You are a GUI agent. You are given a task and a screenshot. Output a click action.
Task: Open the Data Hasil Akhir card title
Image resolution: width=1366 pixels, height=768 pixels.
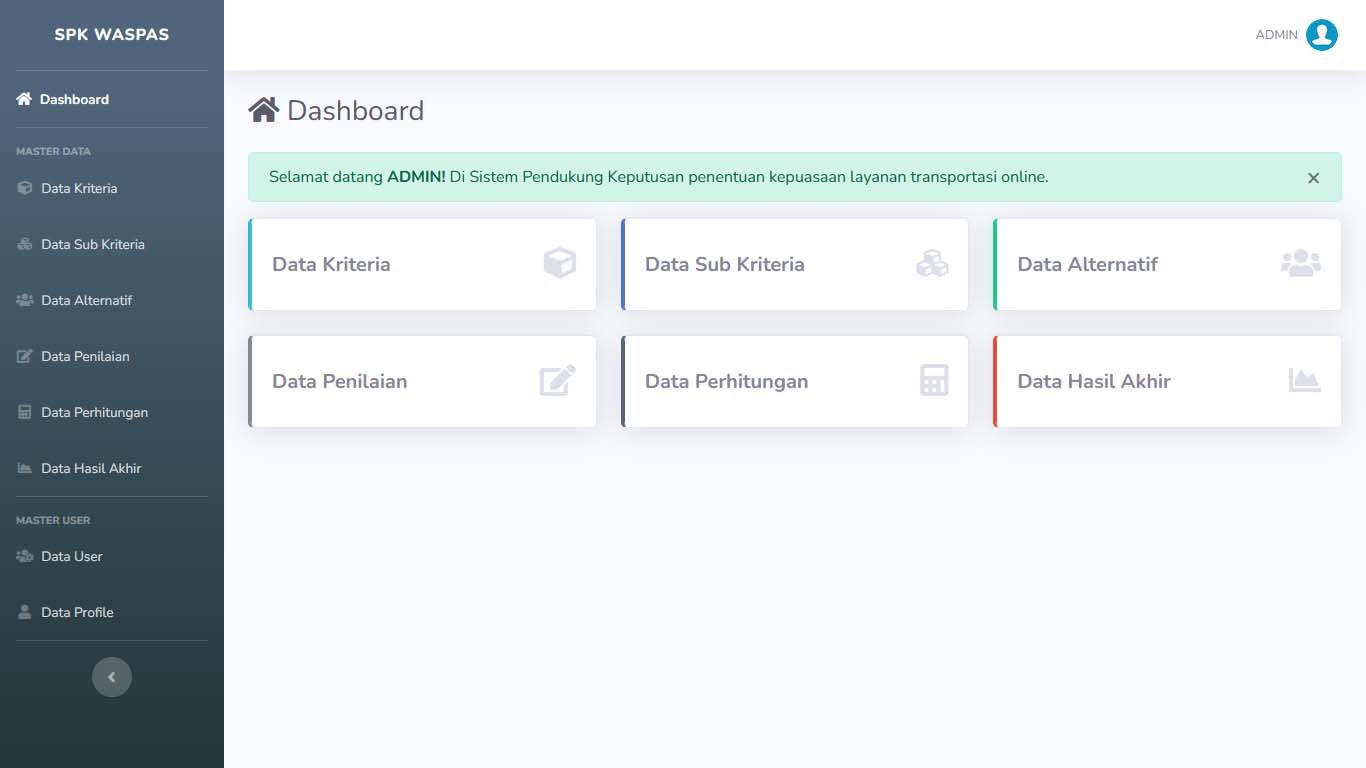coord(1093,381)
